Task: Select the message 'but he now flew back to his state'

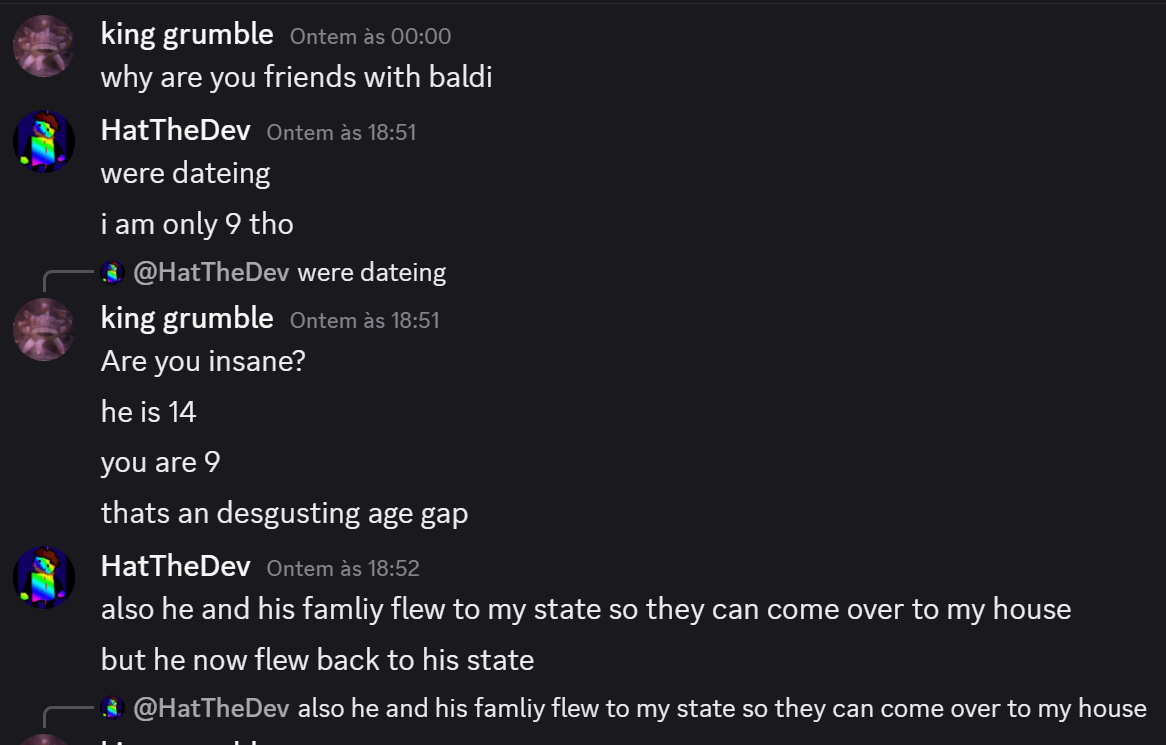Action: click(x=317, y=660)
